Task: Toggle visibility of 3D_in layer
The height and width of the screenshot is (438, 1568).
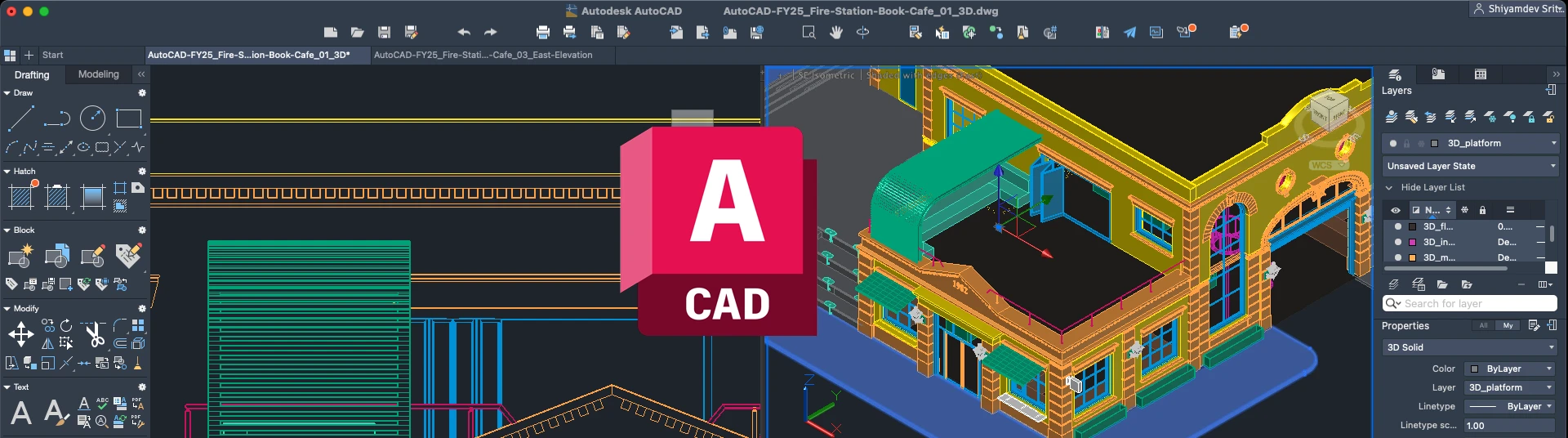Action: coord(1397,243)
